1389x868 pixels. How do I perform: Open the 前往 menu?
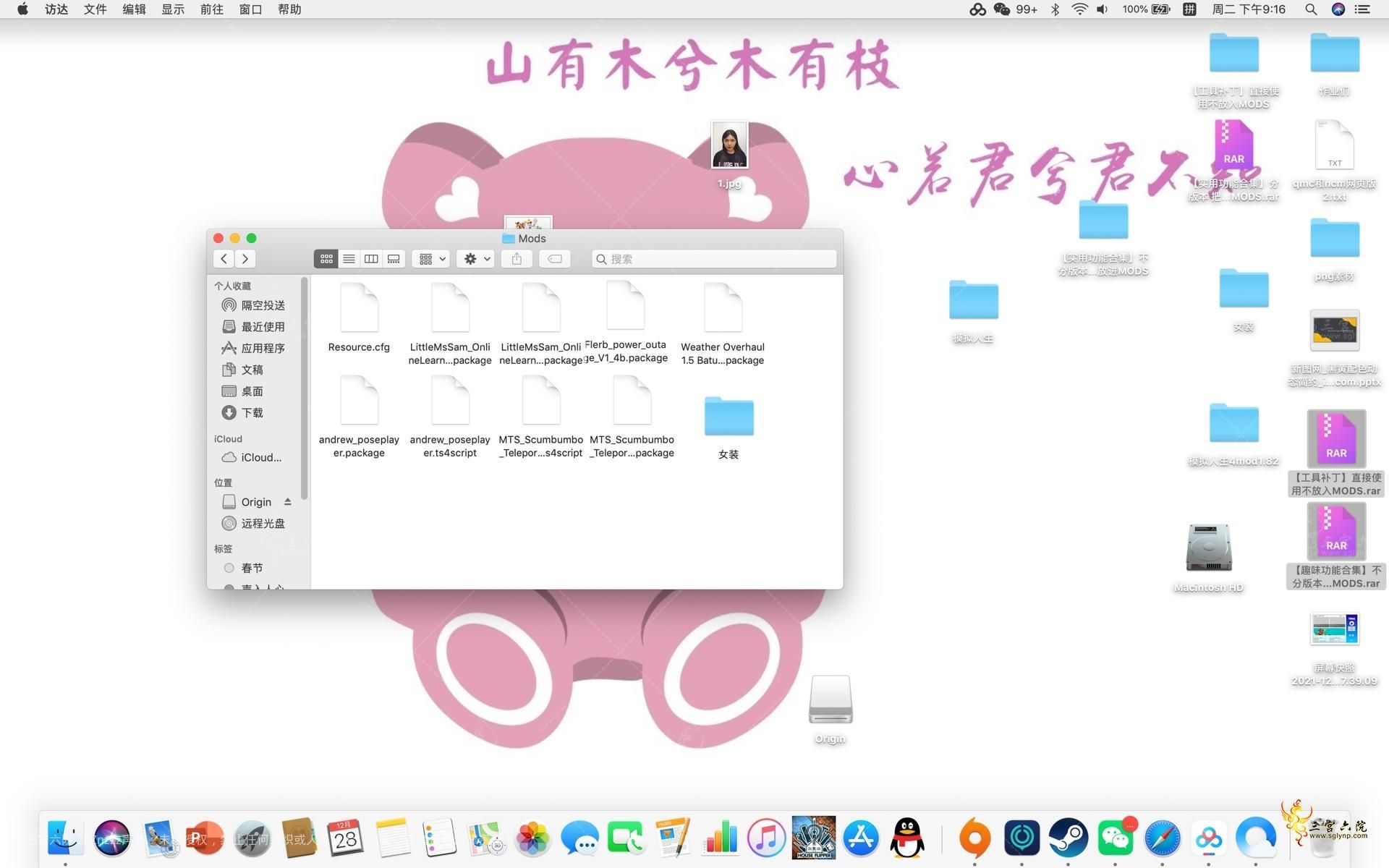211,9
